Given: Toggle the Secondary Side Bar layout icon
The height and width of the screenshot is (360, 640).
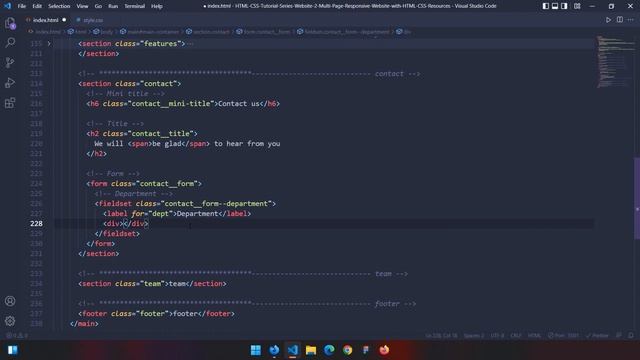Looking at the screenshot, I should 564,6.
